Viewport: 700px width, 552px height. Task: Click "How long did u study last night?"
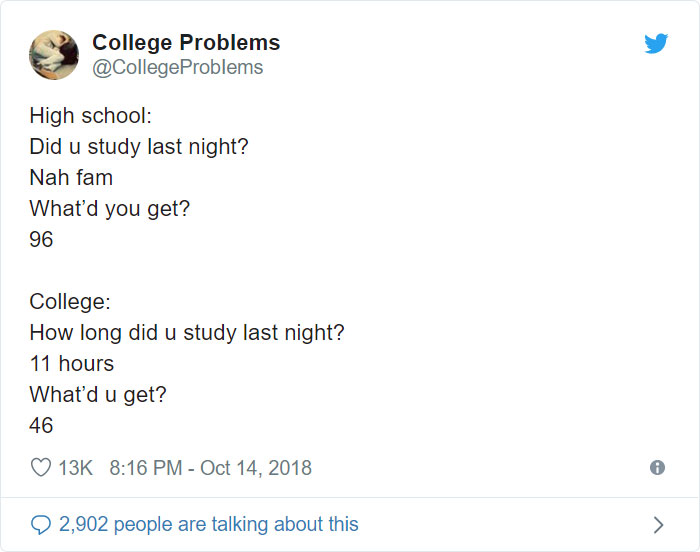(x=187, y=333)
